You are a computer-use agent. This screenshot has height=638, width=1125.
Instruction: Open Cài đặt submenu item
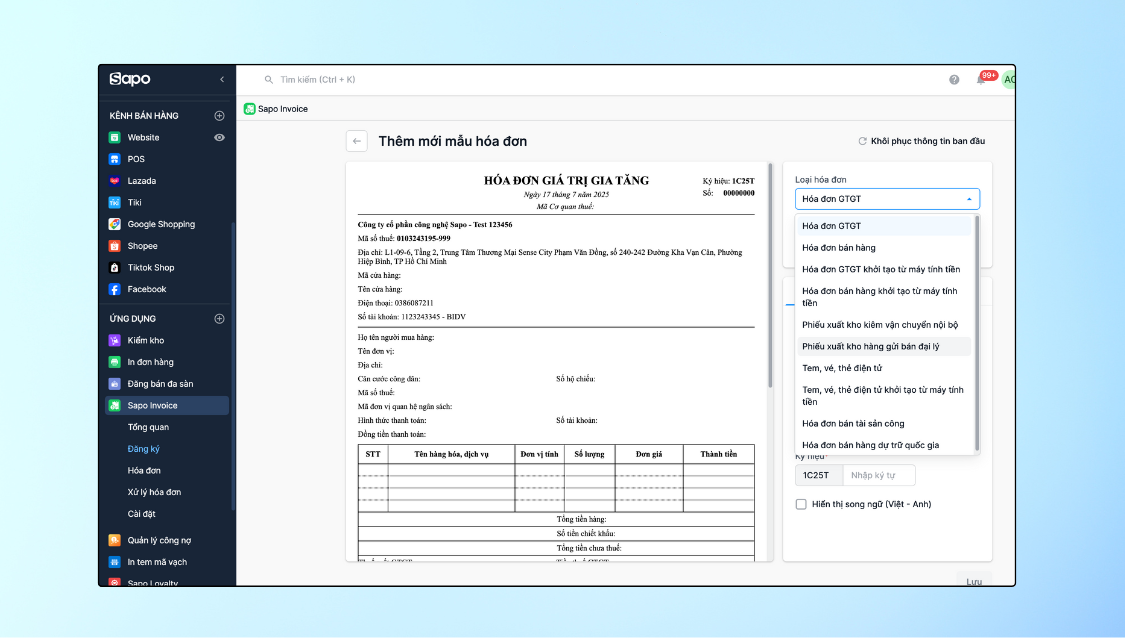141,514
